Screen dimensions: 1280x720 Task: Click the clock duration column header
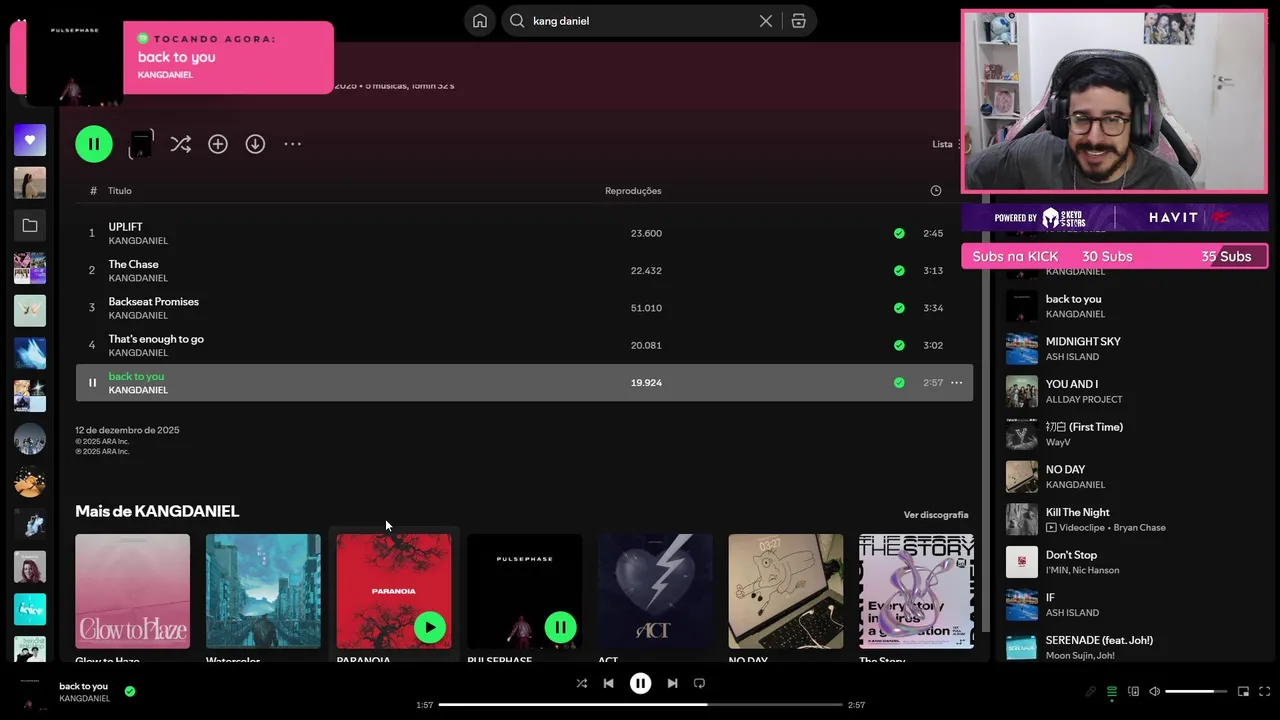click(936, 191)
